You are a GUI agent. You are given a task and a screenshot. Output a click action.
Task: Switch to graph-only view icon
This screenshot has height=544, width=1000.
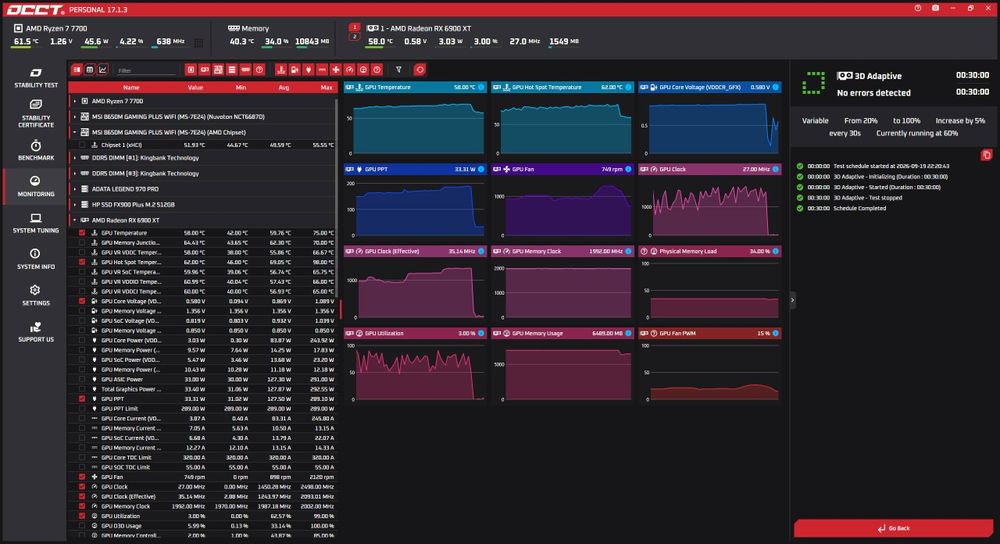point(103,70)
